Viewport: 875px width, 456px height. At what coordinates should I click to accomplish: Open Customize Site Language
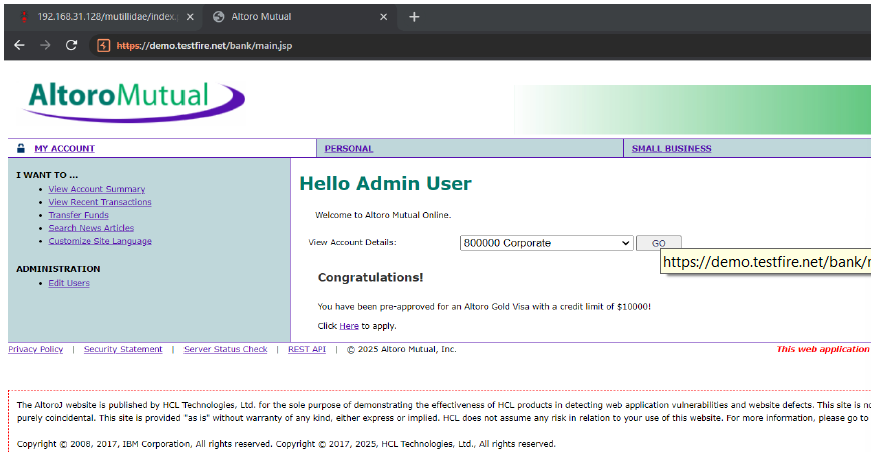tap(100, 241)
